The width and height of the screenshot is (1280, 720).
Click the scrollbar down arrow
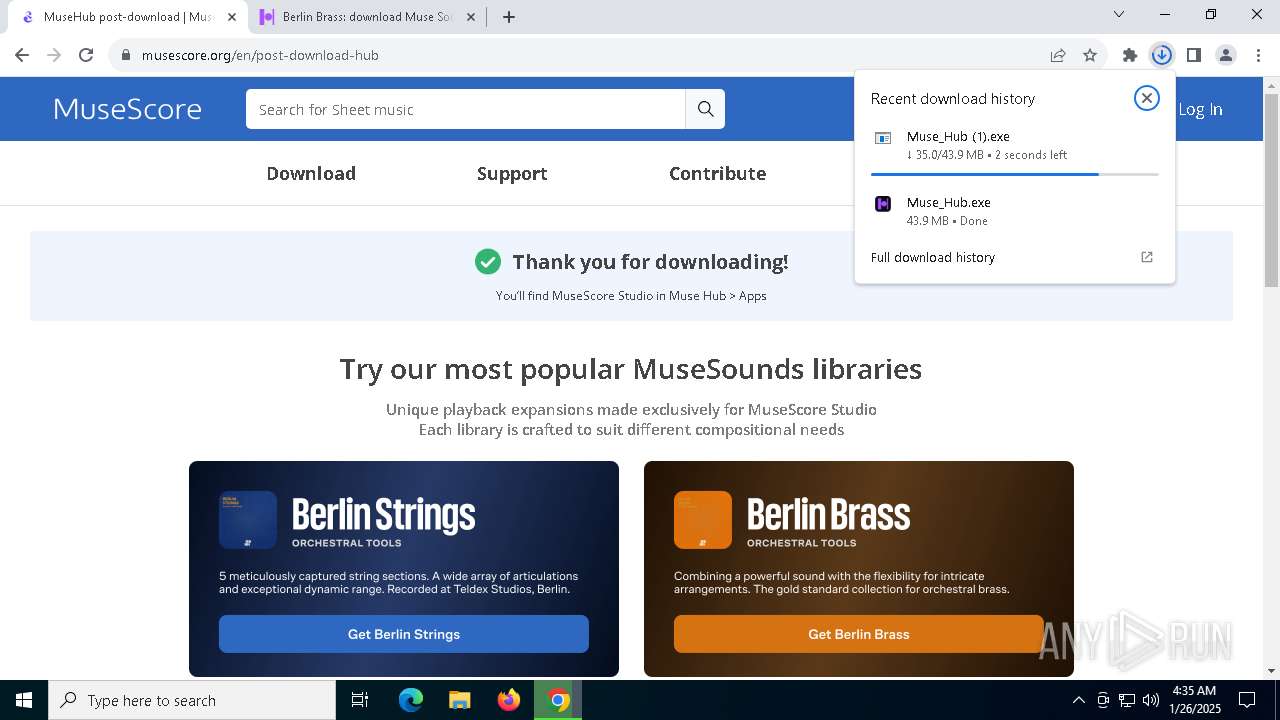pos(1271,671)
